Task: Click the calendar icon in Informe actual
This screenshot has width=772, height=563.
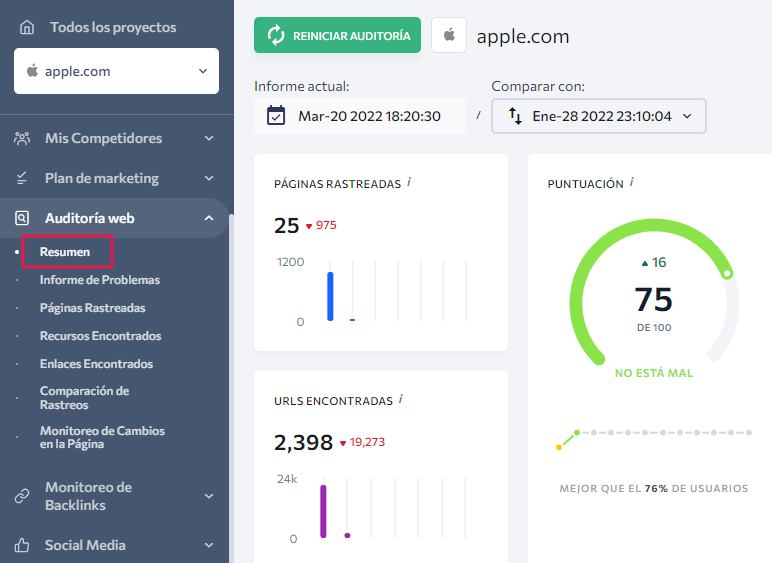Action: (276, 116)
